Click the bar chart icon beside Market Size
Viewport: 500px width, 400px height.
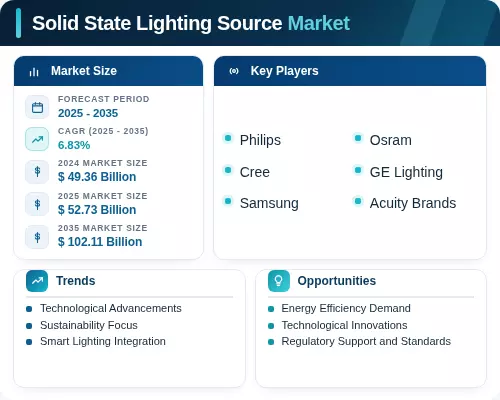point(34,72)
